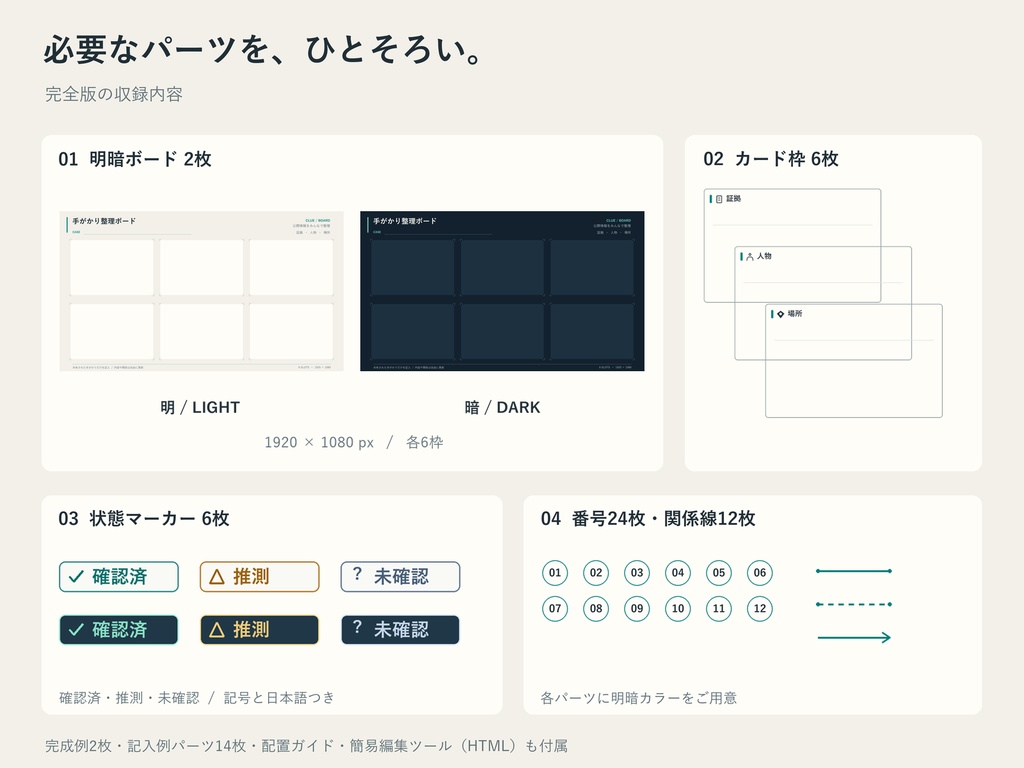Click the 明 / LIGHT label
This screenshot has width=1024, height=768.
pos(200,408)
